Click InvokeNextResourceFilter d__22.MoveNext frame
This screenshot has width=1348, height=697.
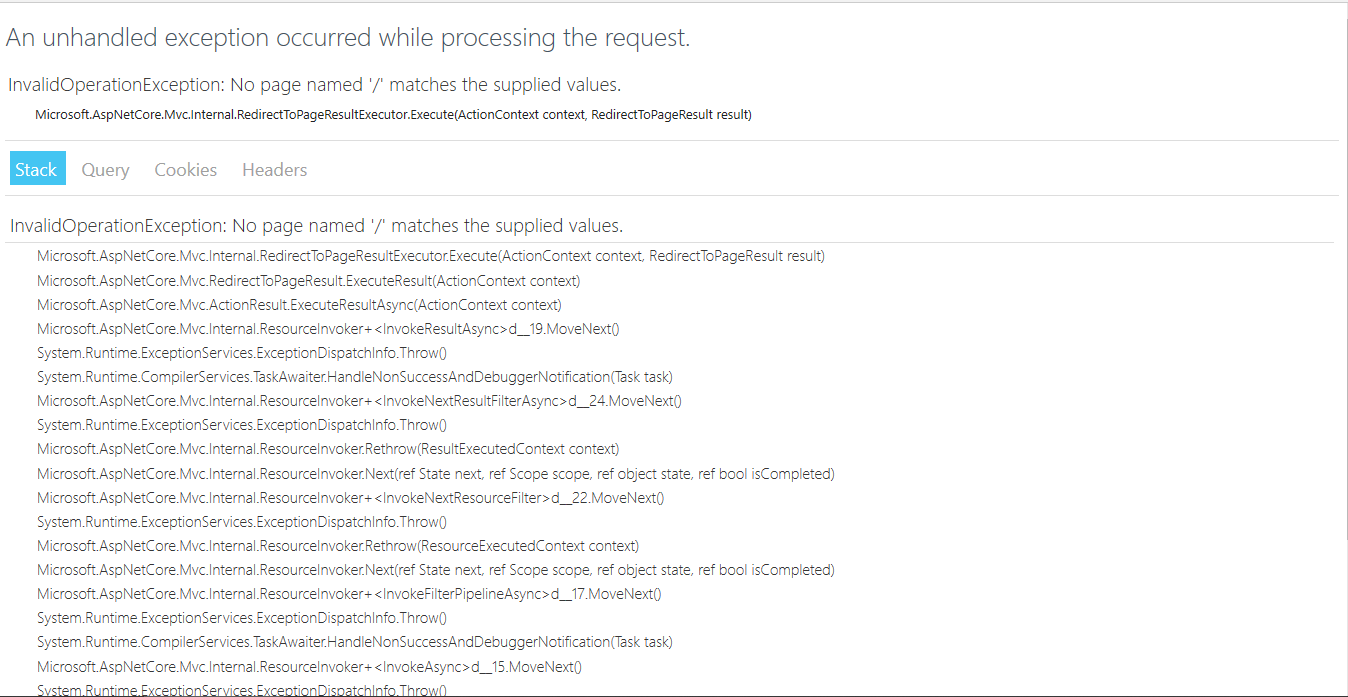(350, 497)
